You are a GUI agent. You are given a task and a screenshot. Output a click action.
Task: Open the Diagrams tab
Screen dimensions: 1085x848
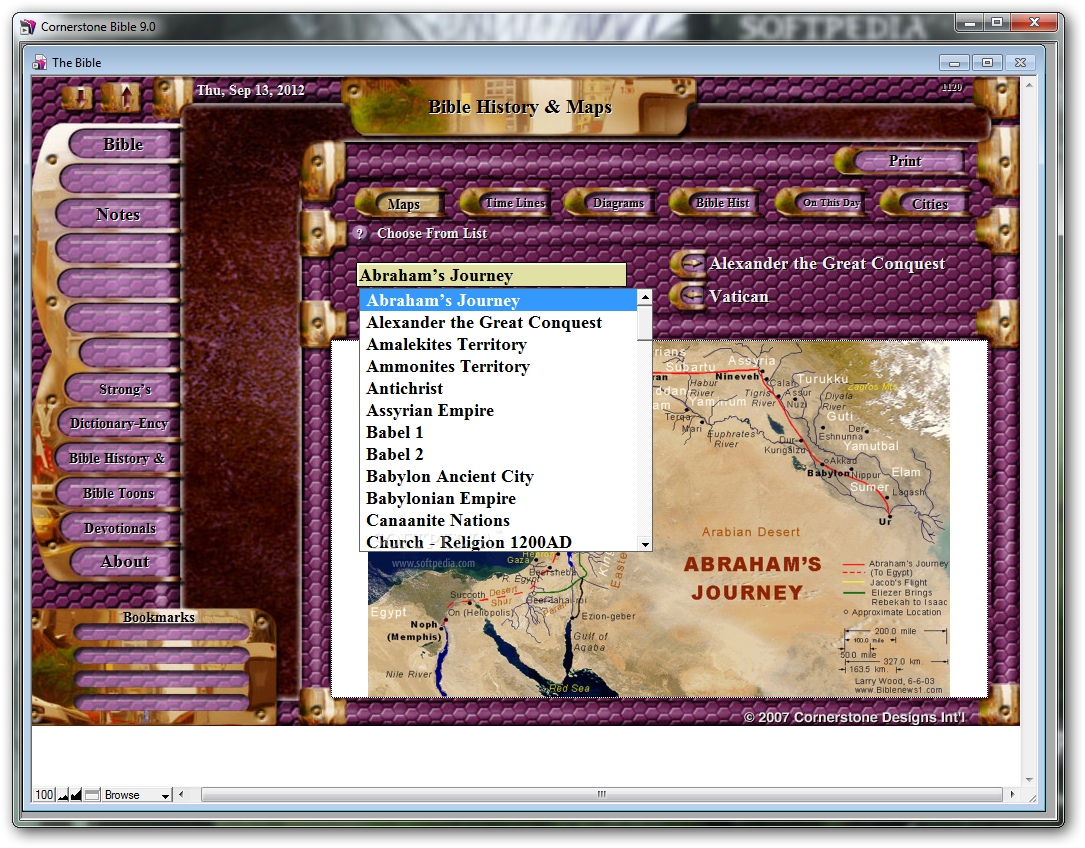click(x=612, y=203)
